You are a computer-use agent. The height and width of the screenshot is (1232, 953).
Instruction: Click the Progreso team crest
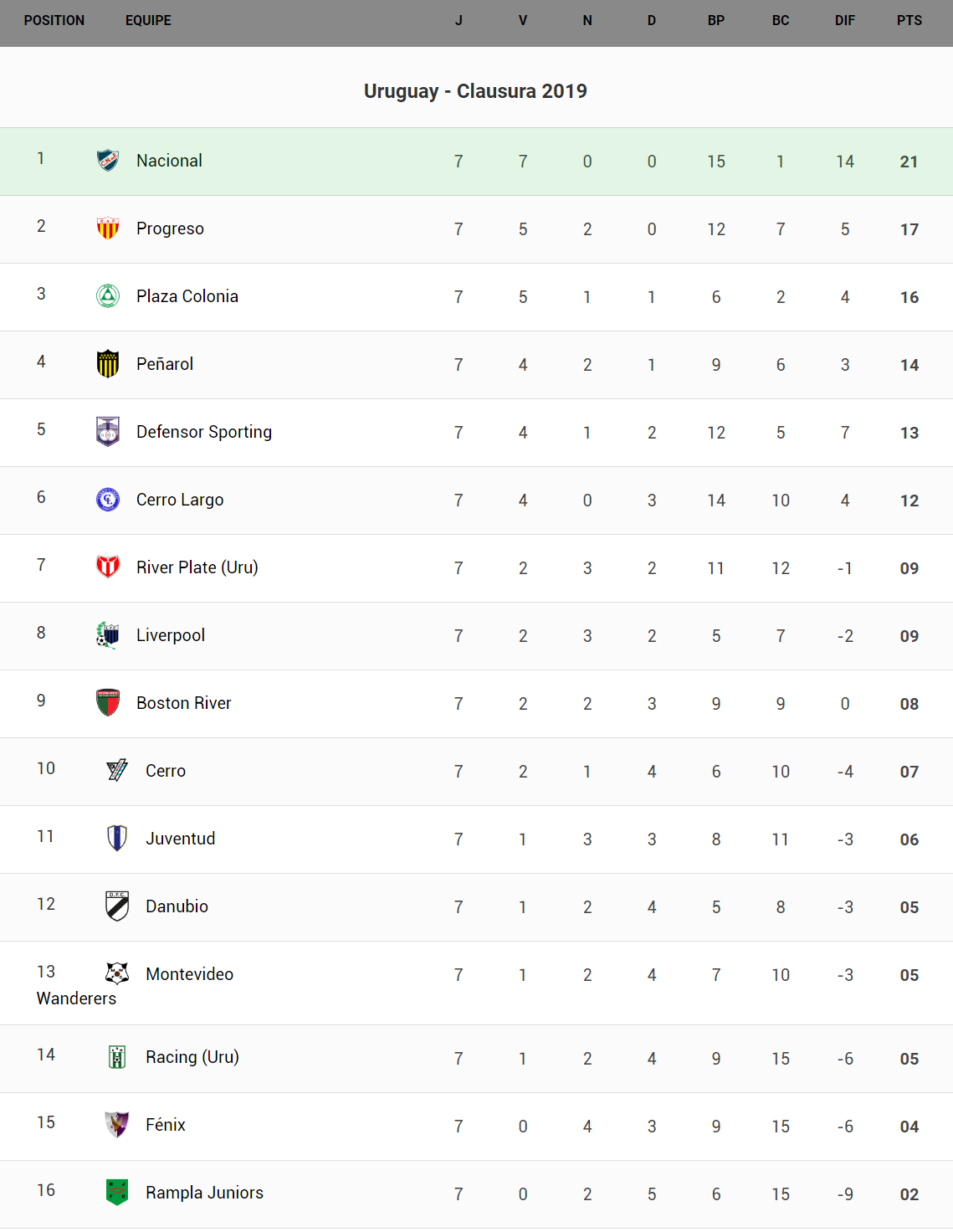click(x=108, y=228)
